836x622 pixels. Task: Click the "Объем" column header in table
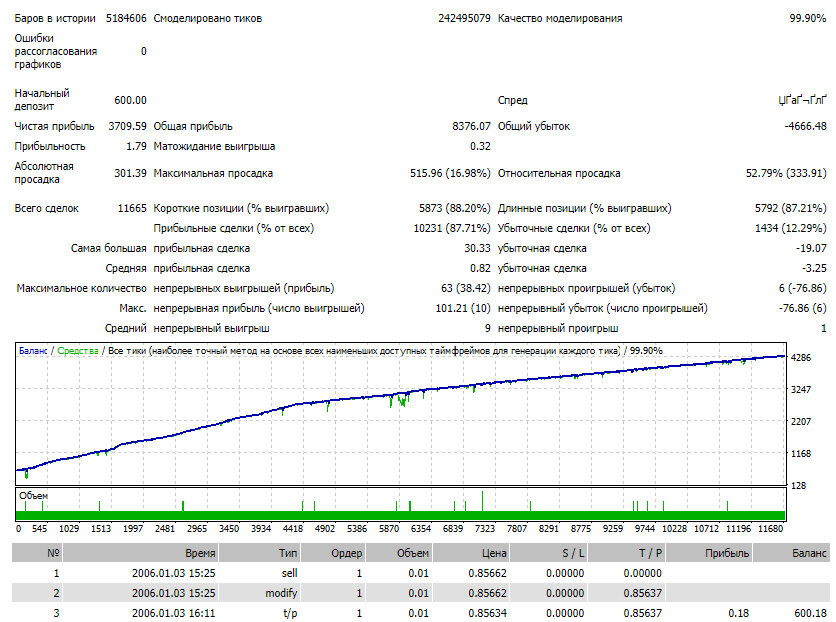[398, 553]
